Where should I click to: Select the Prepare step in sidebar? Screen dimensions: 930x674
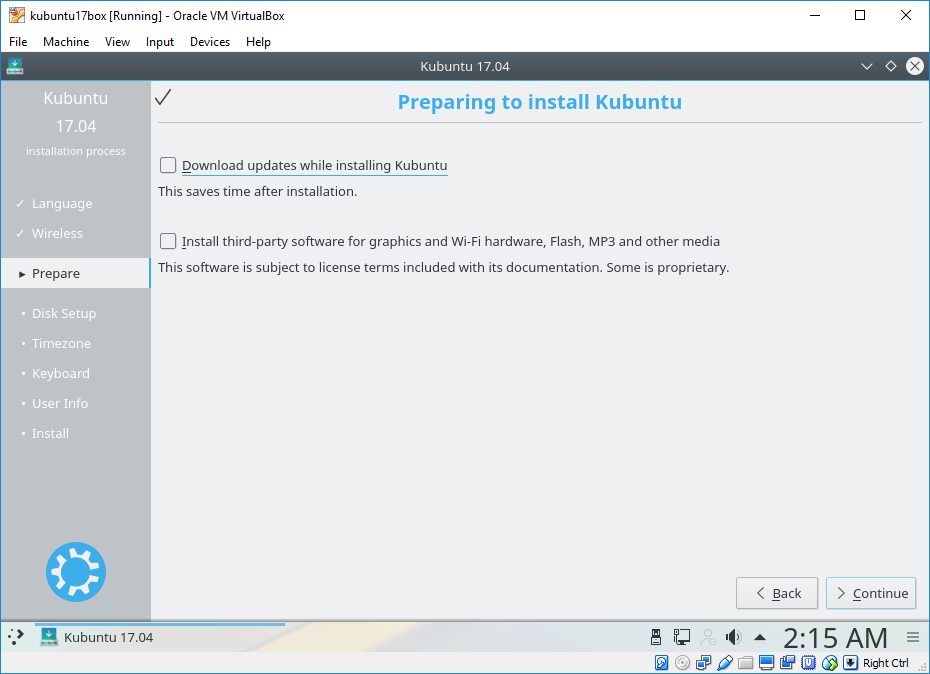click(75, 273)
